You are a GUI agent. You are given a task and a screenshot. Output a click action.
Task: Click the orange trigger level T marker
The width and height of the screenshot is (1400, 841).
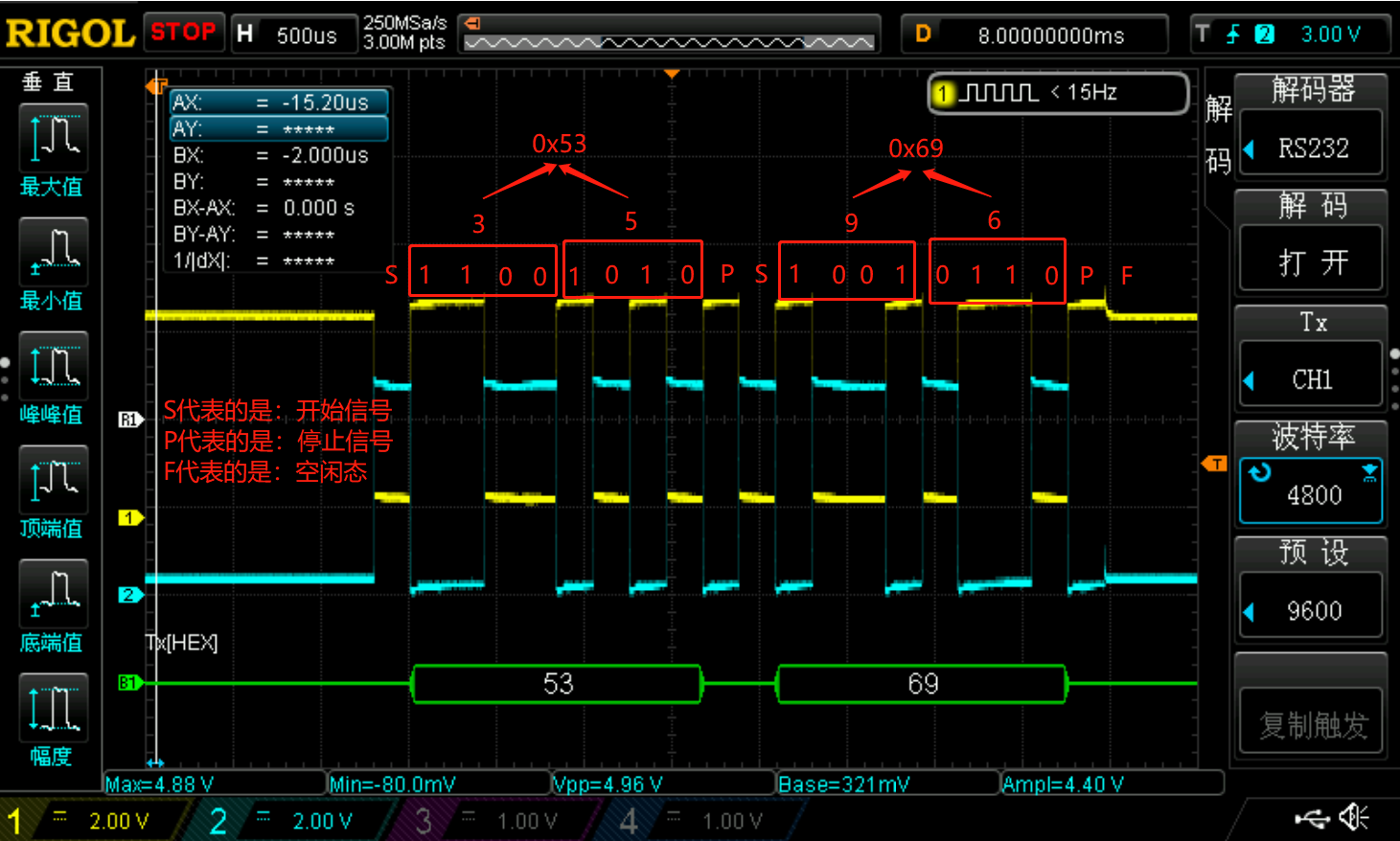click(1214, 464)
